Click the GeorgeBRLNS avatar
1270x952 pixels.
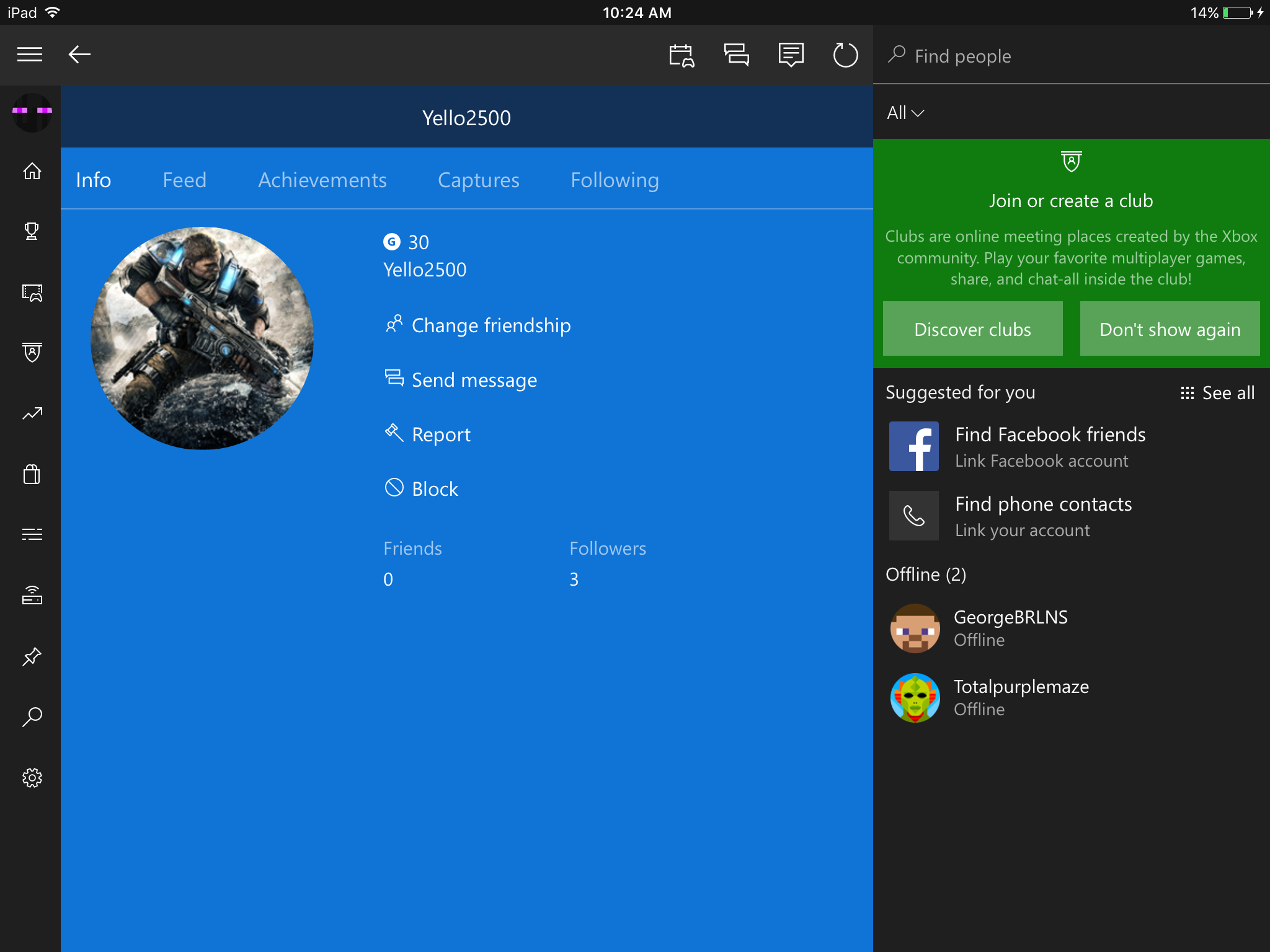click(x=915, y=628)
